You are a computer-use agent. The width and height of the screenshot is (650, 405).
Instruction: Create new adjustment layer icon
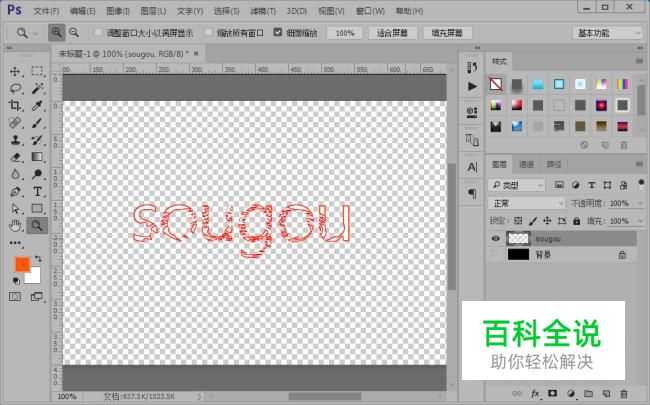tap(570, 393)
